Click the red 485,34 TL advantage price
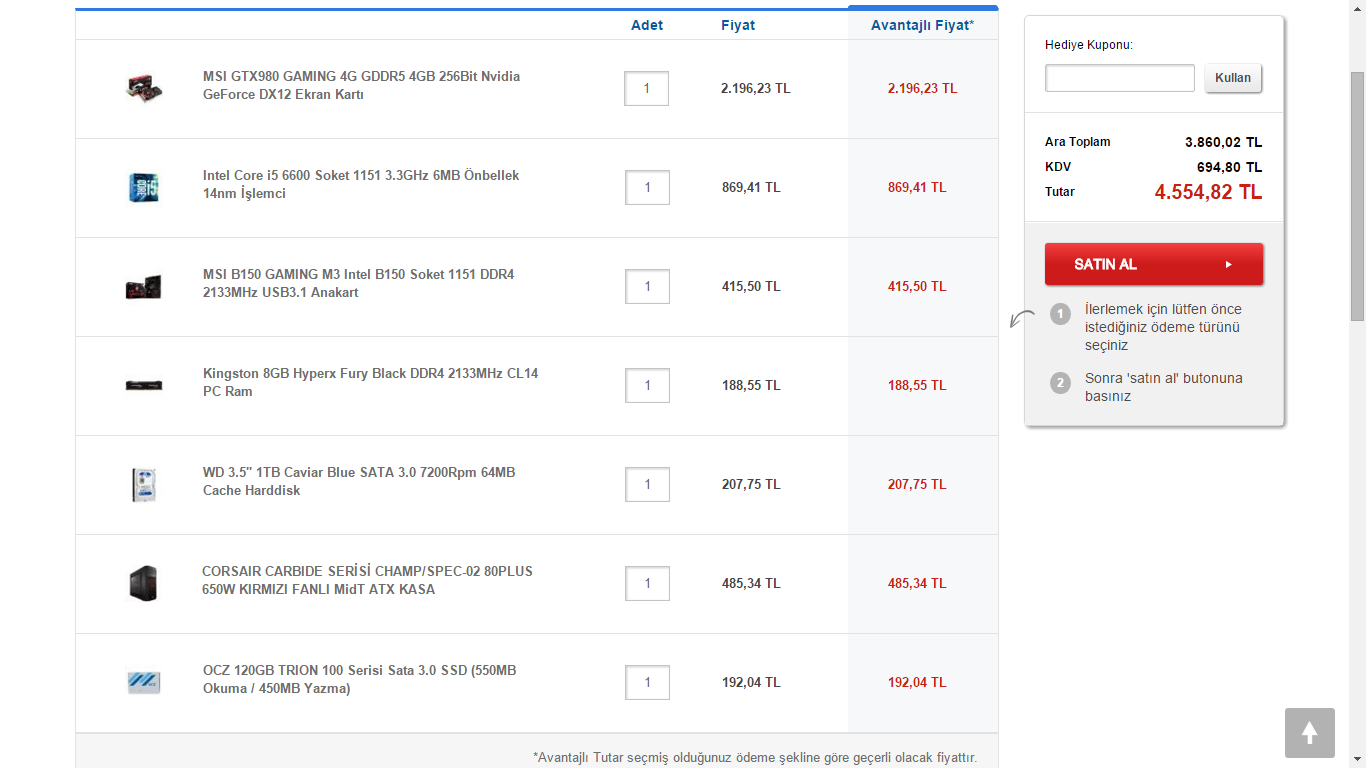Viewport: 1366px width, 768px height. point(917,583)
